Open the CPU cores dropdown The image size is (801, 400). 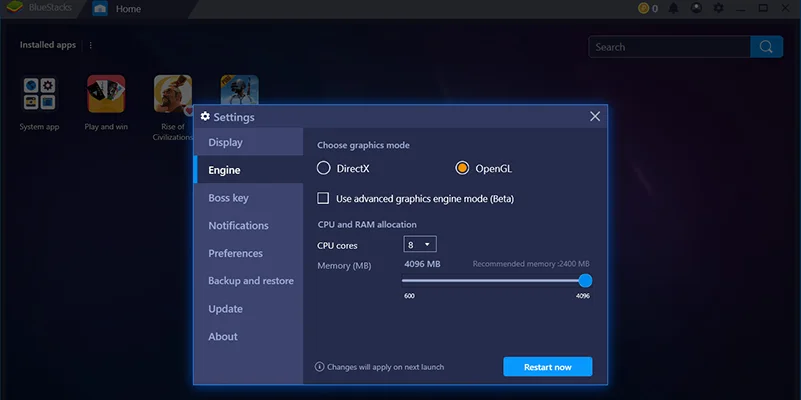[x=420, y=245]
